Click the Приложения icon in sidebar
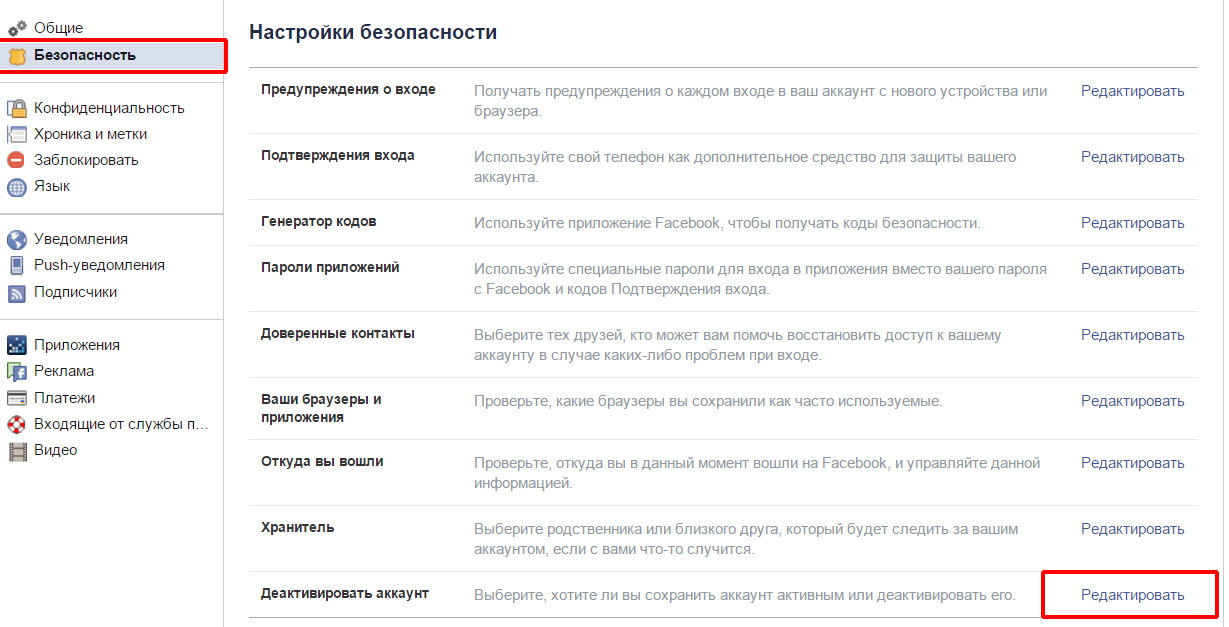1229x627 pixels. [17, 345]
